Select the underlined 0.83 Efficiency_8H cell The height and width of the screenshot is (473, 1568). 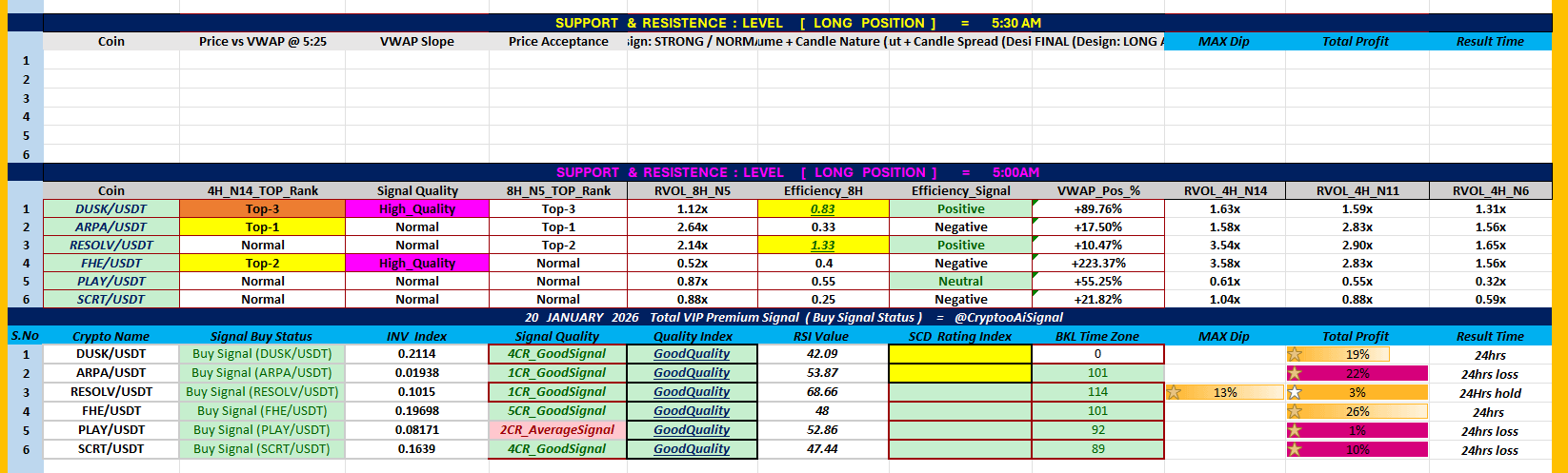pos(823,209)
